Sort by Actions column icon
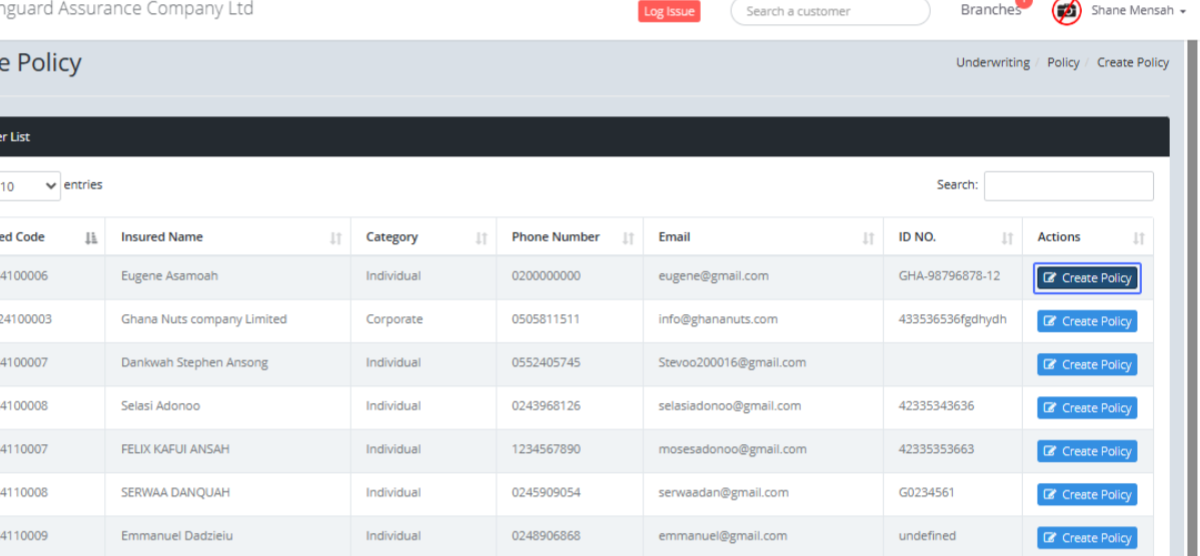Viewport: 1200px width, 556px height. tap(1138, 238)
